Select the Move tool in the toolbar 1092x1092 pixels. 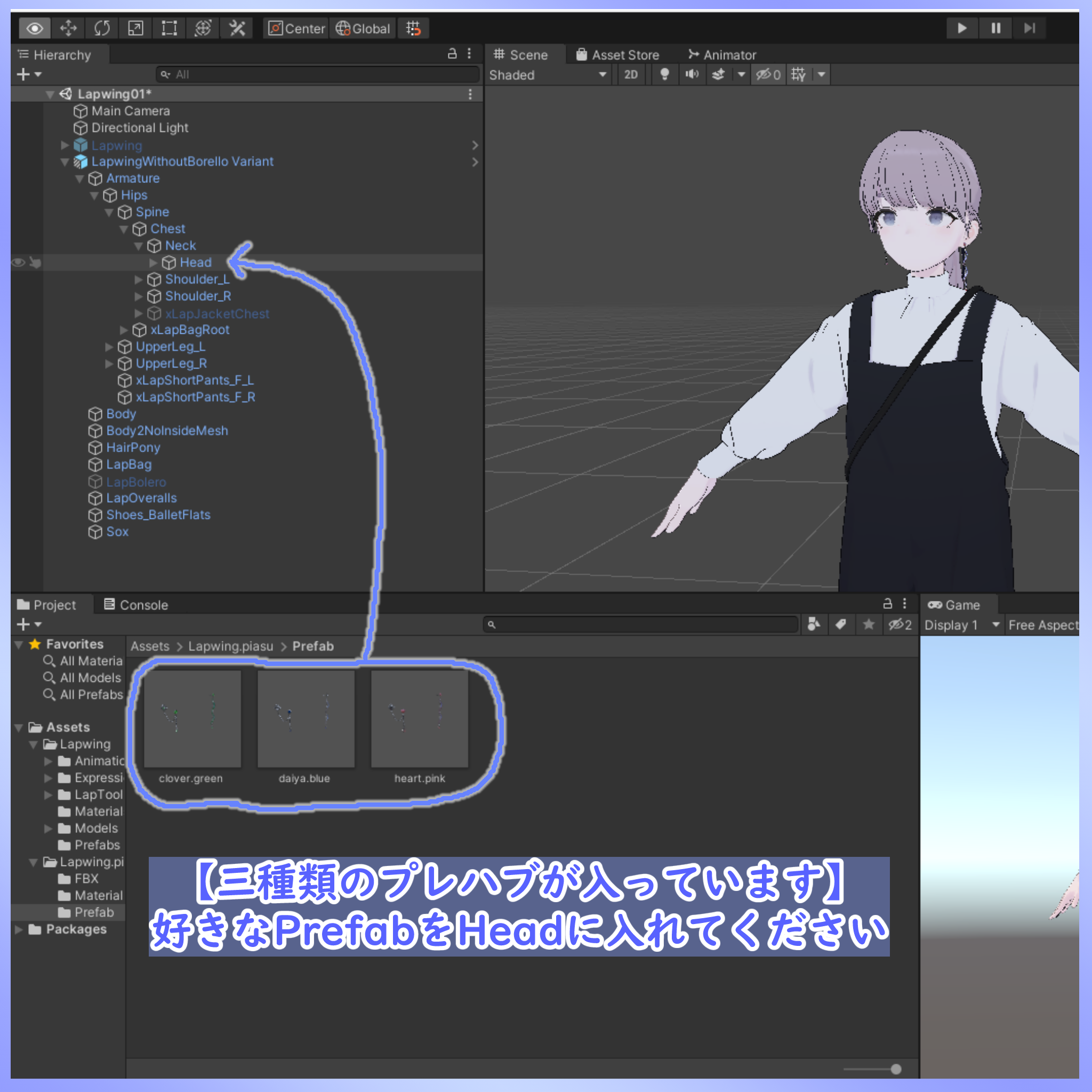[68, 28]
